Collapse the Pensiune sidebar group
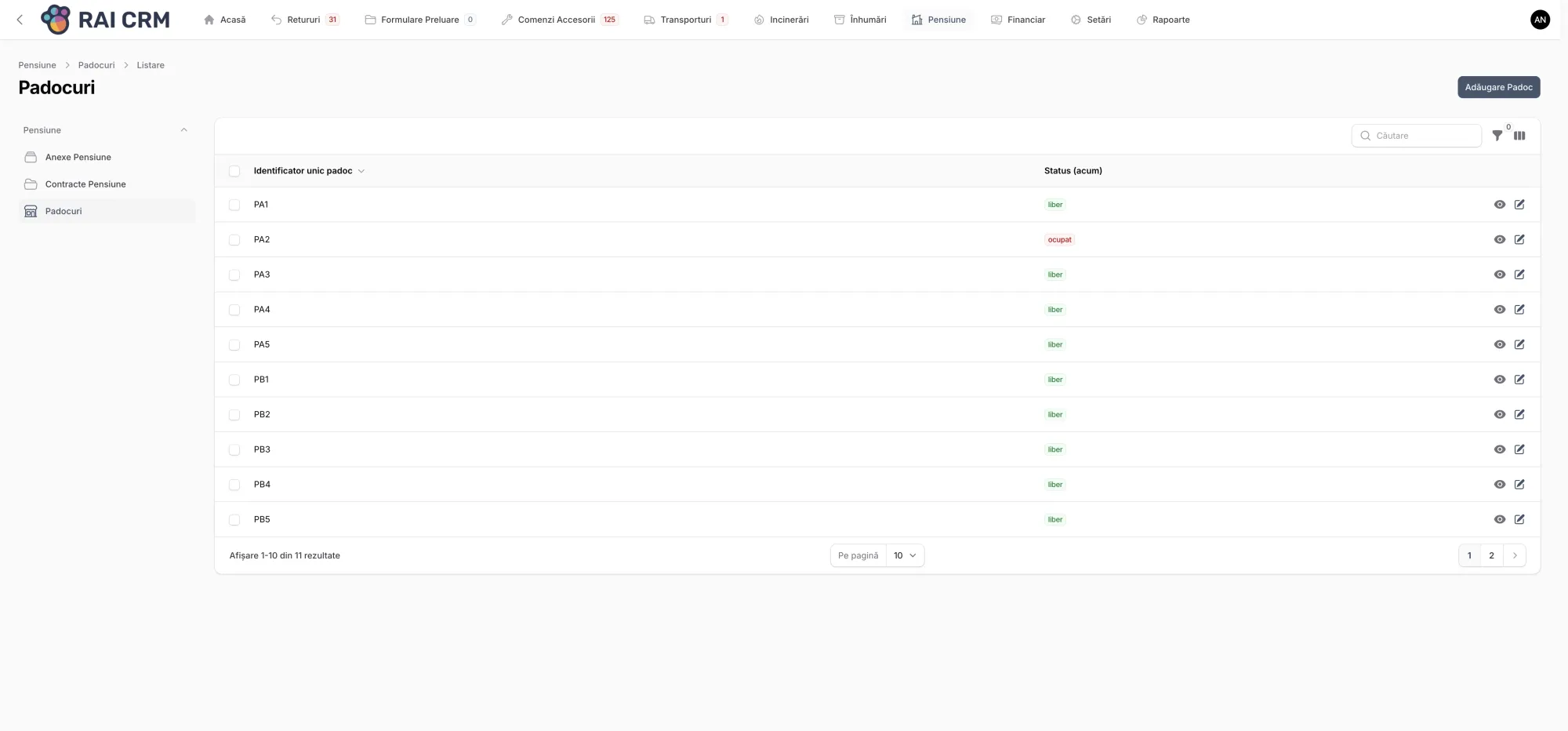The width and height of the screenshot is (1568, 731). pyautogui.click(x=183, y=130)
